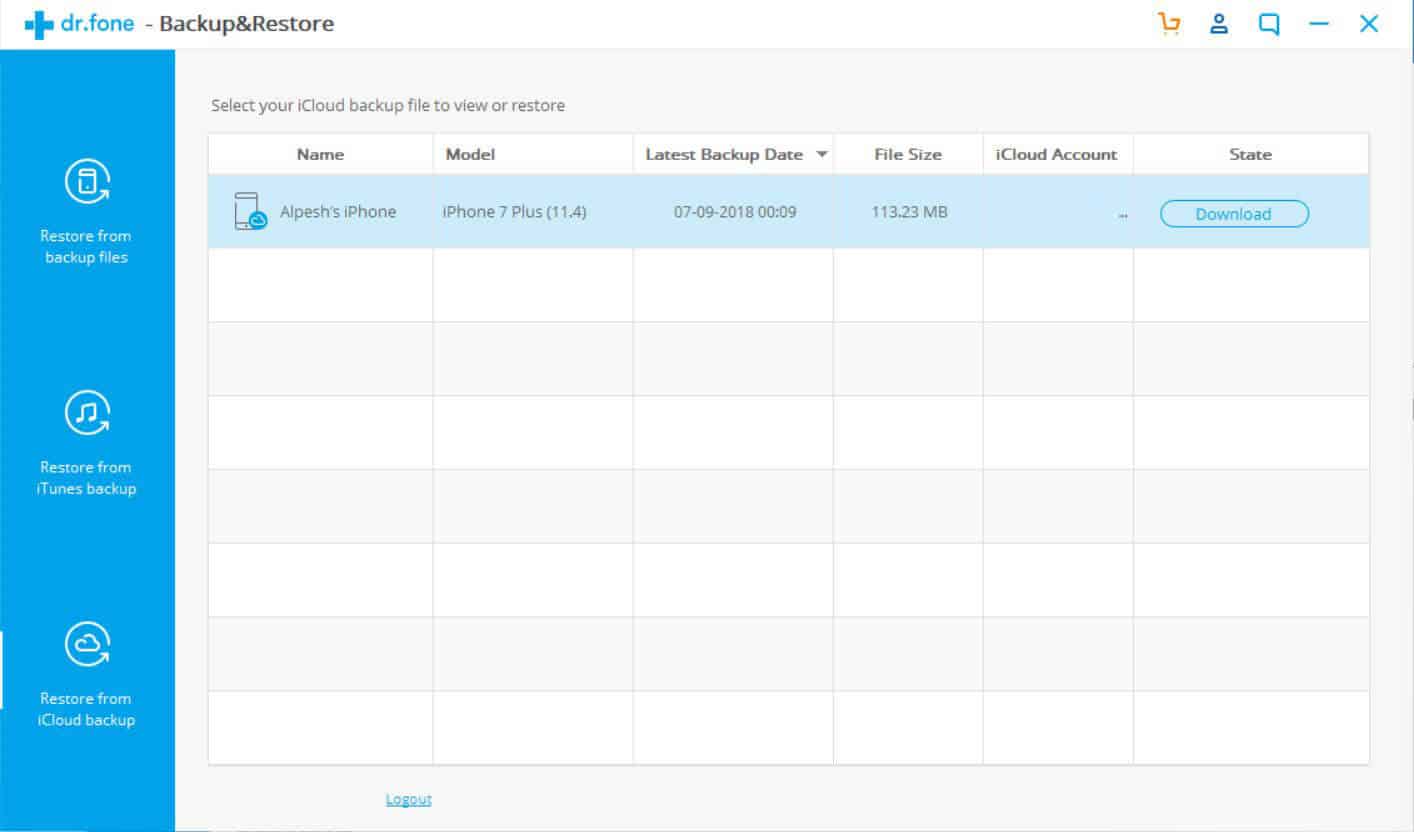Open the user account profile icon
Viewport: 1414px width, 832px height.
pos(1219,24)
